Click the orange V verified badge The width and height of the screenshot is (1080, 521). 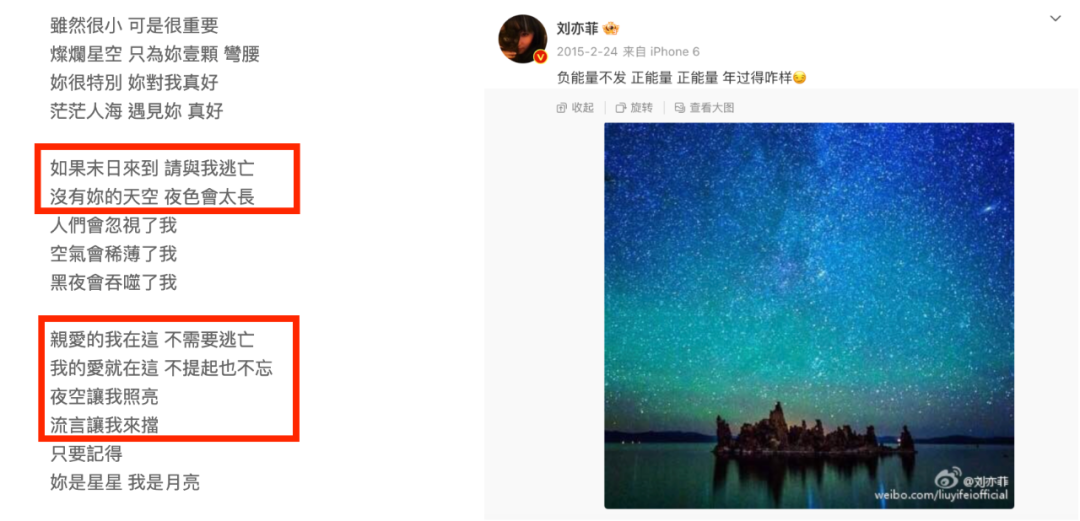(540, 57)
